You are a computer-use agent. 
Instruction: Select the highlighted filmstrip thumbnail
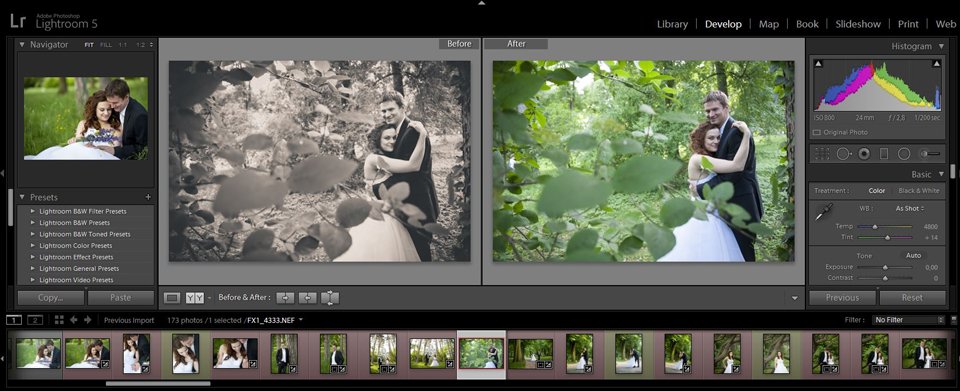coord(481,354)
